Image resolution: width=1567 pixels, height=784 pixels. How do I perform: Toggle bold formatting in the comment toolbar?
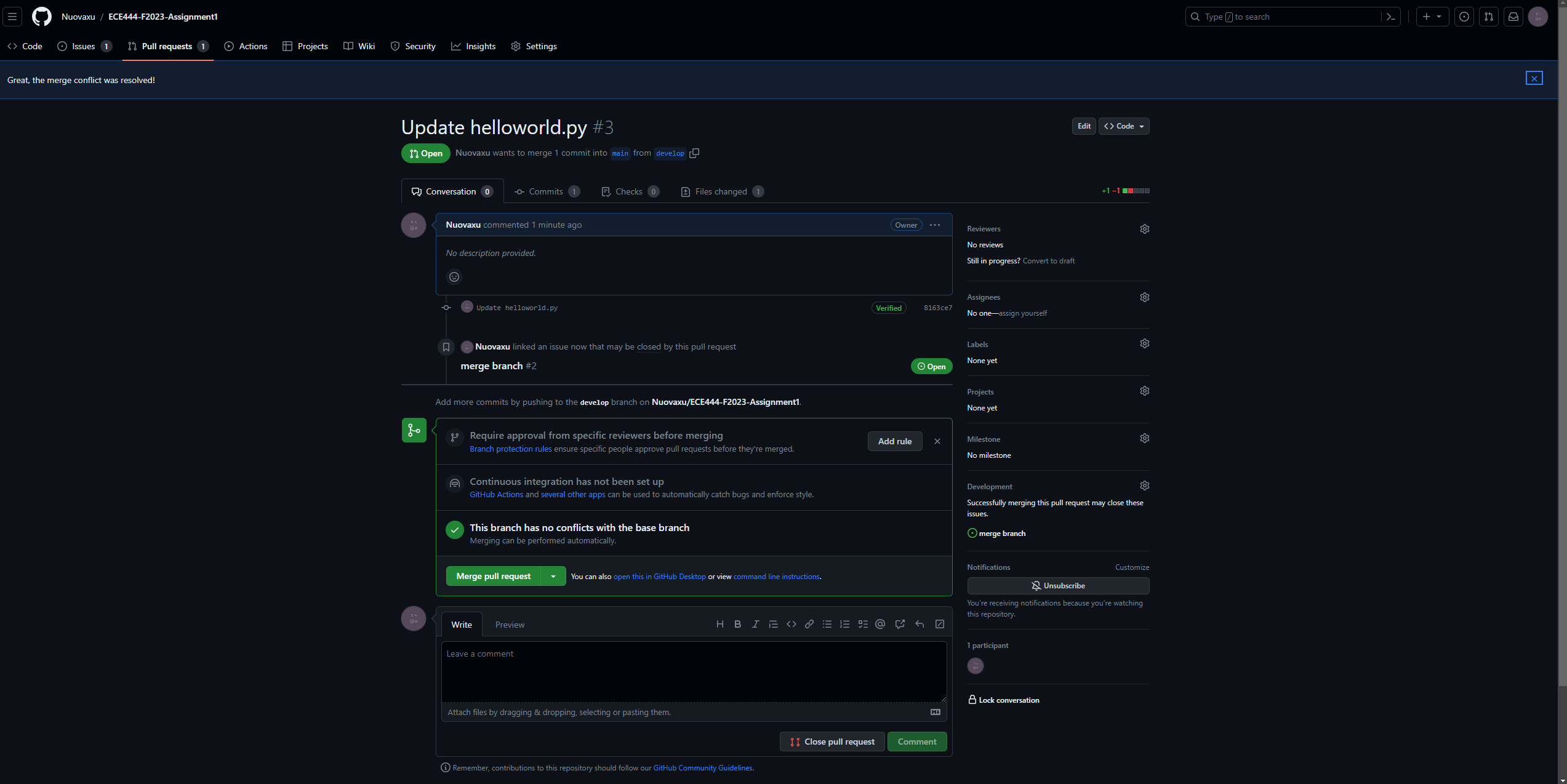(737, 624)
